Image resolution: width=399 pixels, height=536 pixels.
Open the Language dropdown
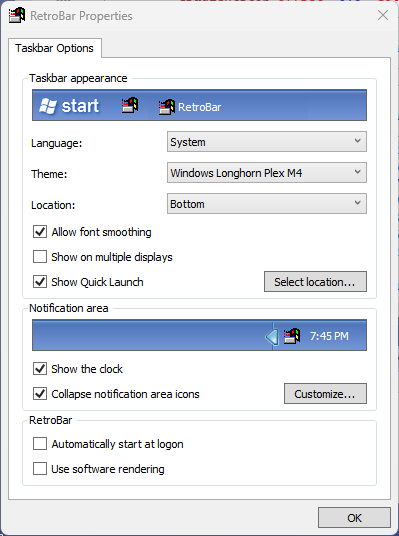pos(267,142)
